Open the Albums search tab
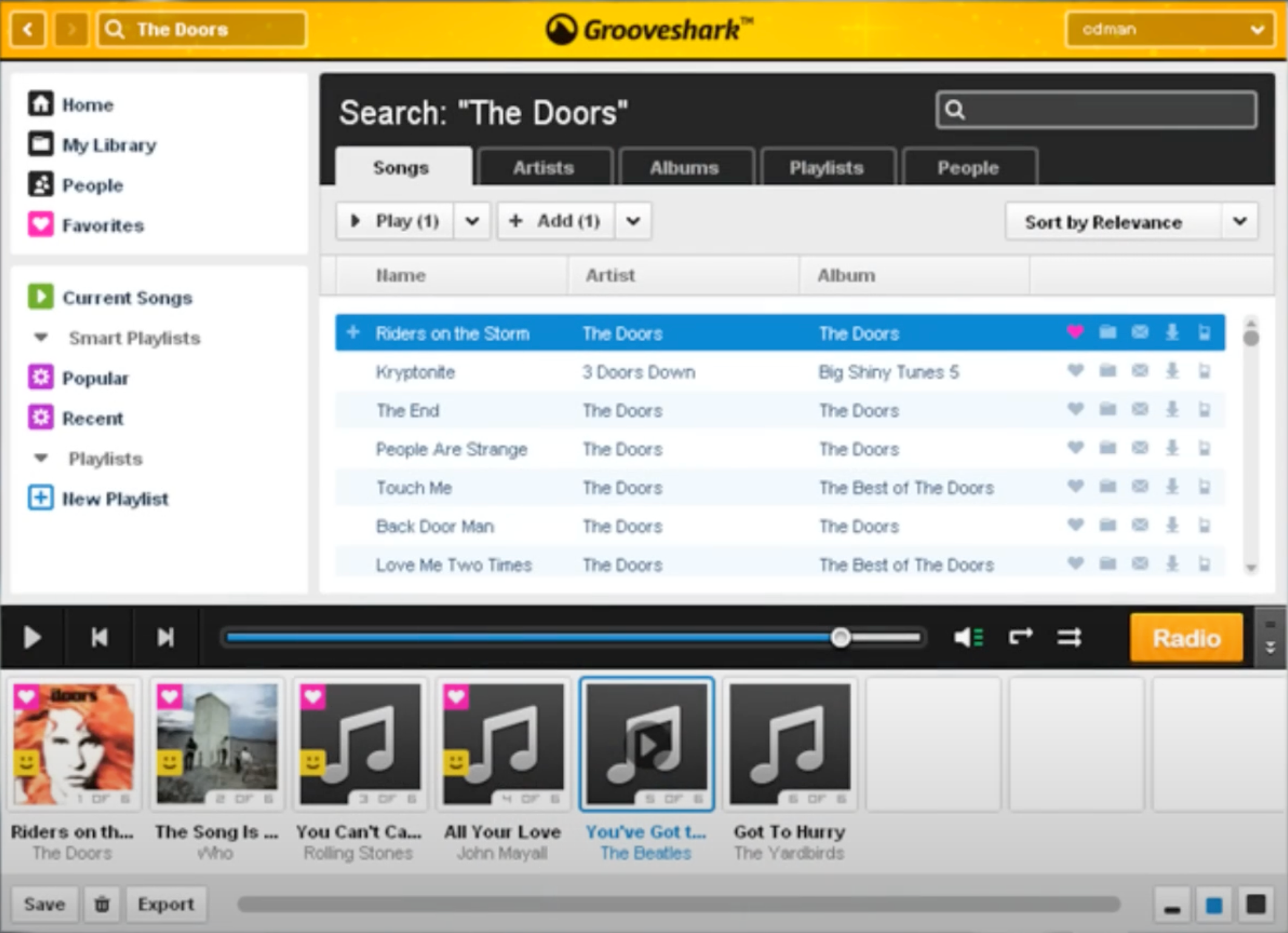 tap(685, 167)
